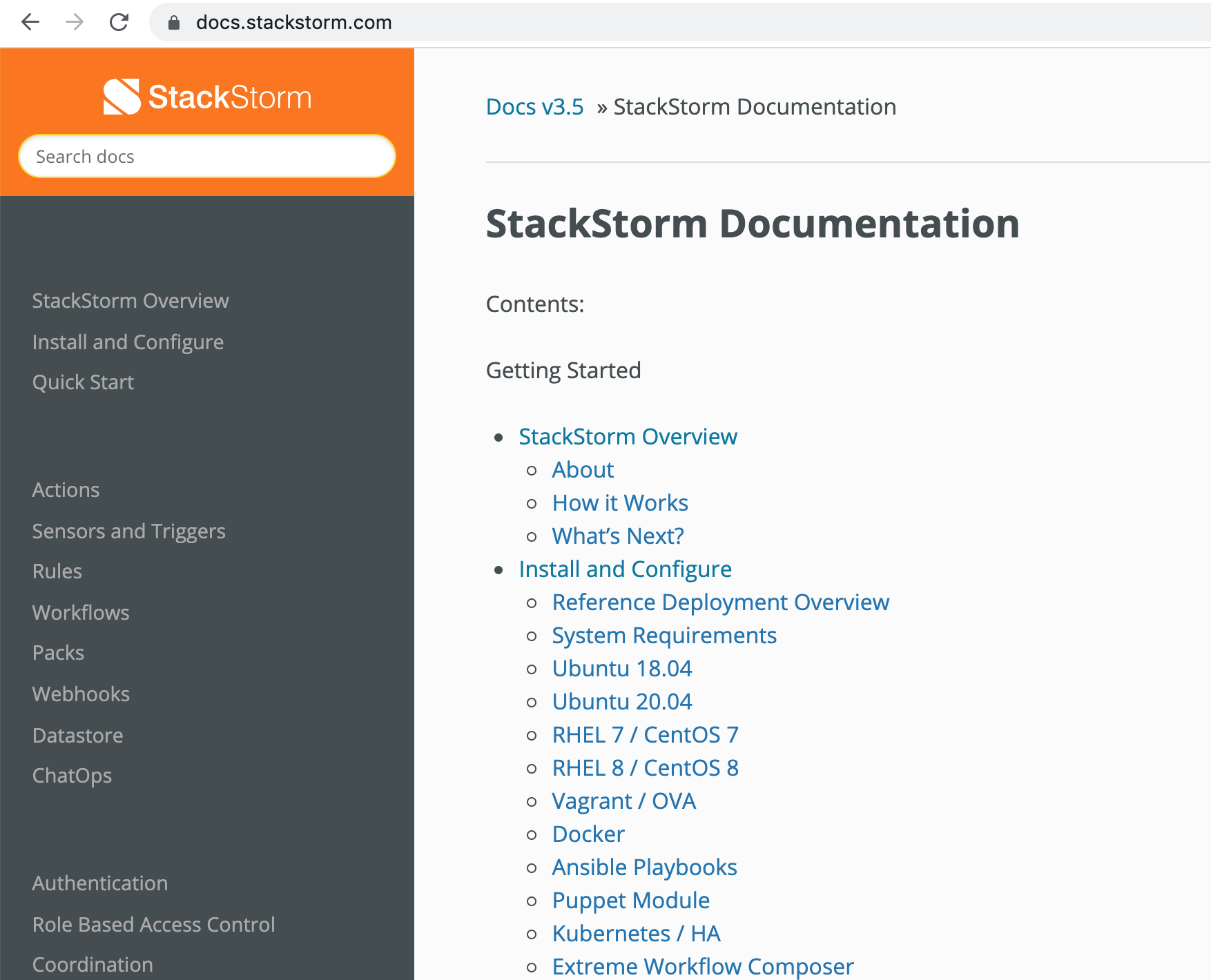1211x980 pixels.
Task: Open Ubuntu 18.04 install link
Action: 622,669
